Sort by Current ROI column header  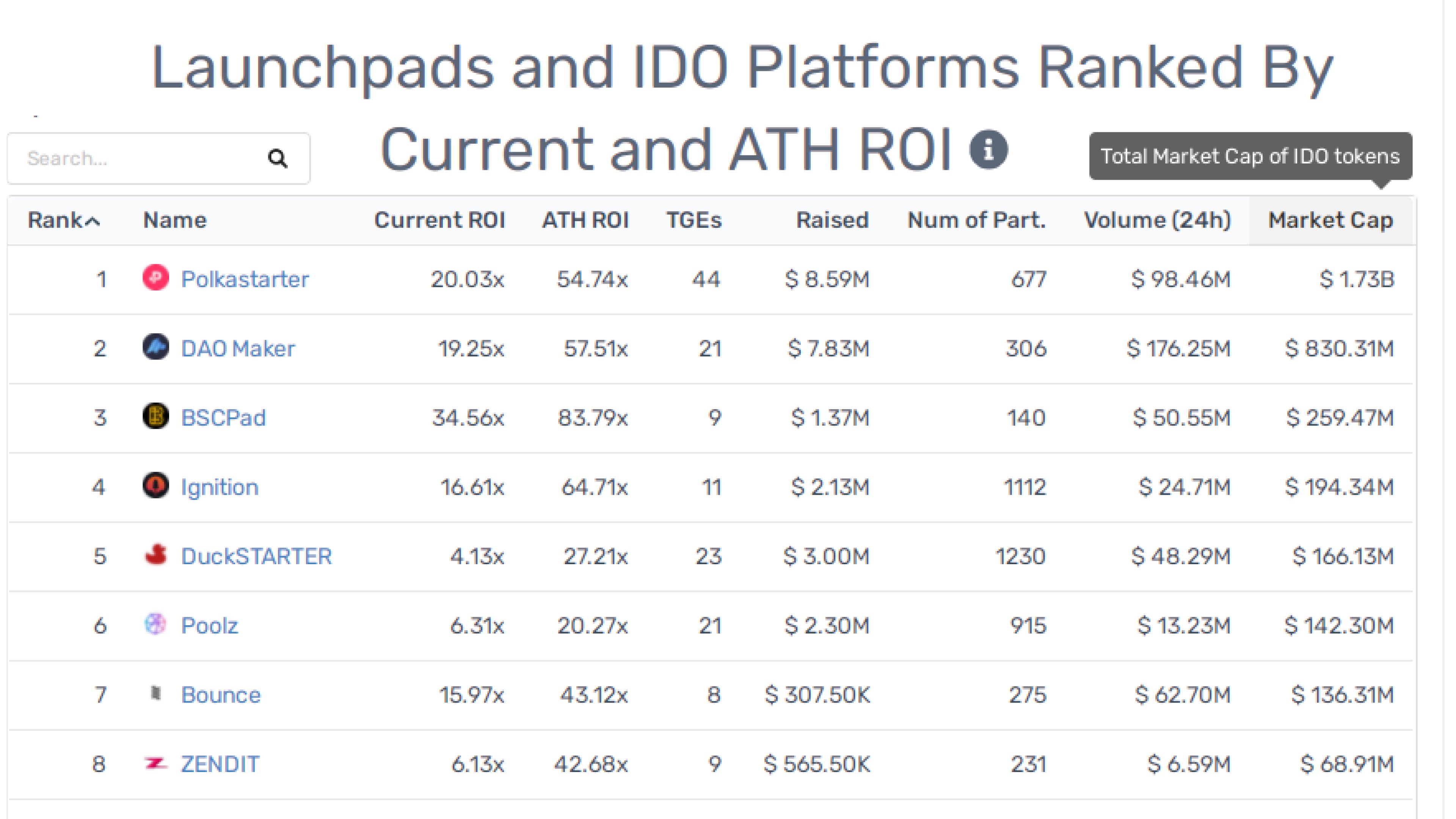coord(439,220)
